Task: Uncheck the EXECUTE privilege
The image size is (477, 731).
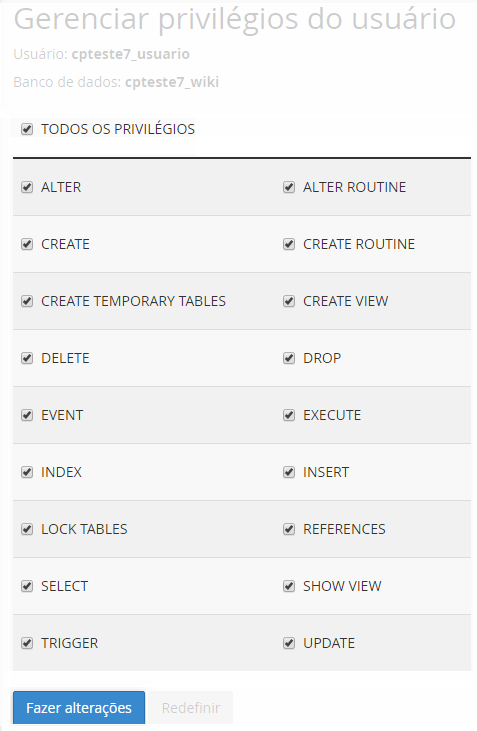Action: [x=289, y=415]
